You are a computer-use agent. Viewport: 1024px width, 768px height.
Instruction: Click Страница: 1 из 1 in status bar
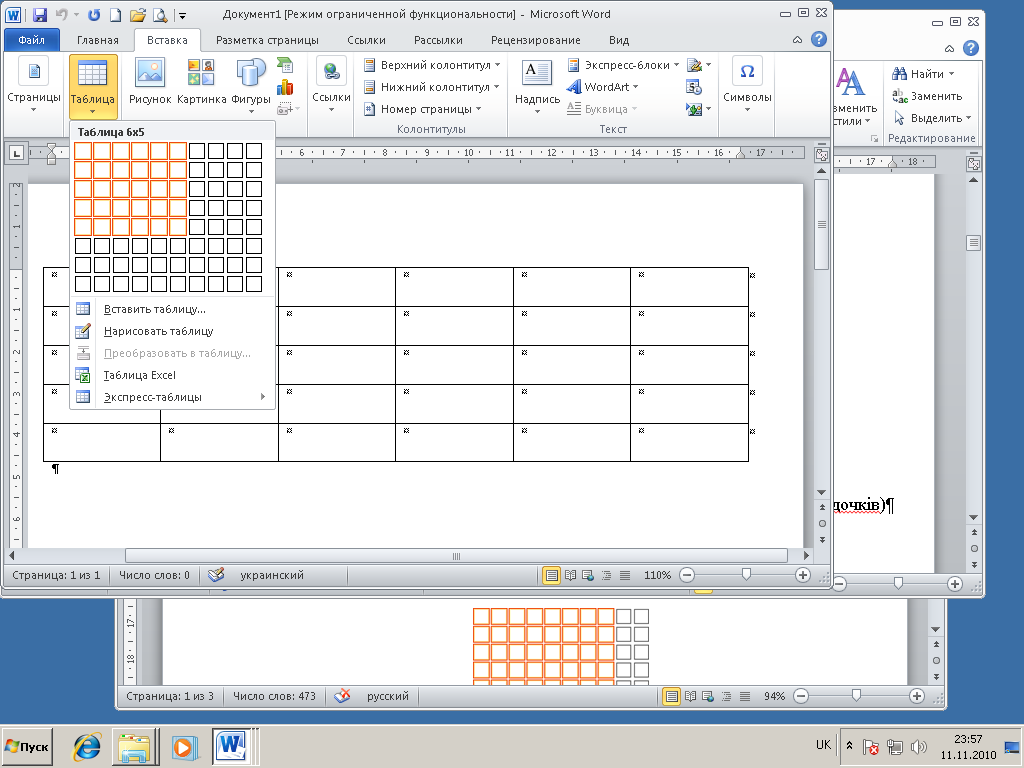(x=56, y=575)
